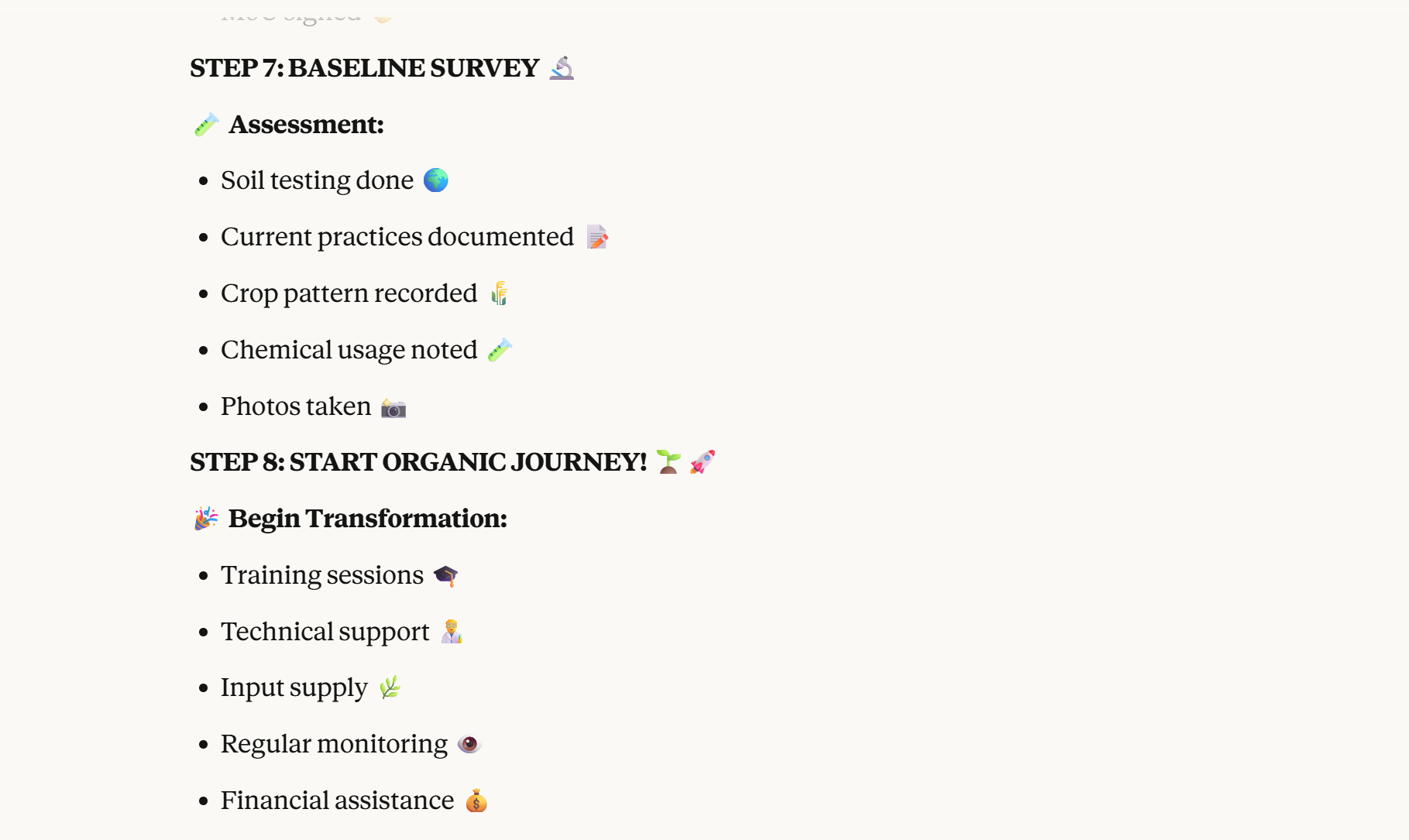The width and height of the screenshot is (1409, 840).
Task: Click the Begin Transformation subheading text
Action: (367, 519)
